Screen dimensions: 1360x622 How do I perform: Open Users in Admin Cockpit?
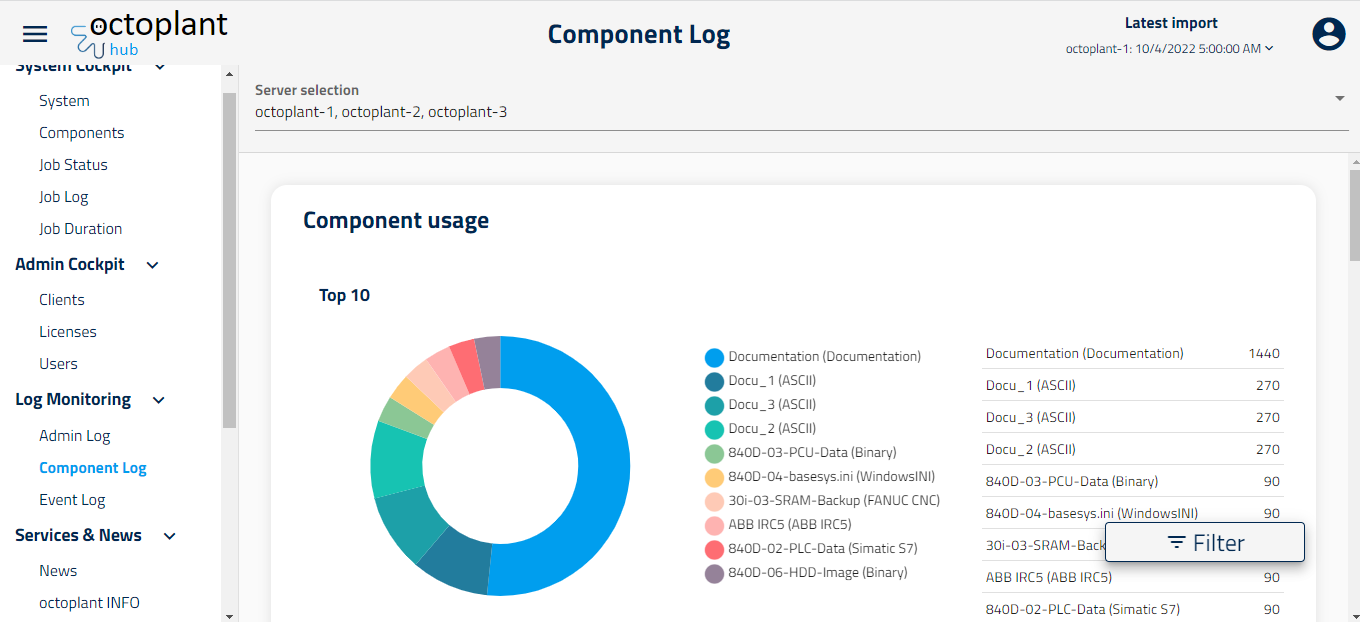click(58, 364)
